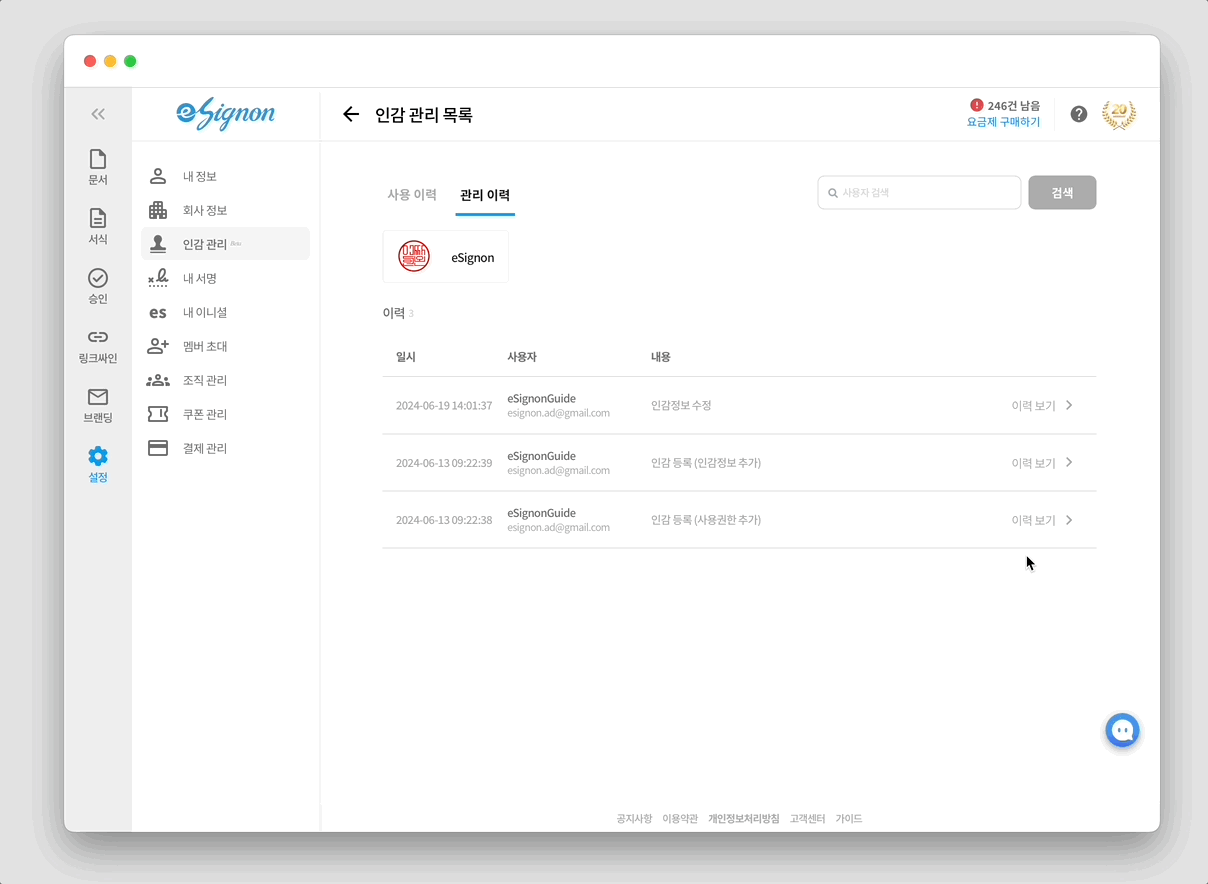Open 개인정보처리방침 footer link
This screenshot has height=884, width=1208.
(744, 818)
